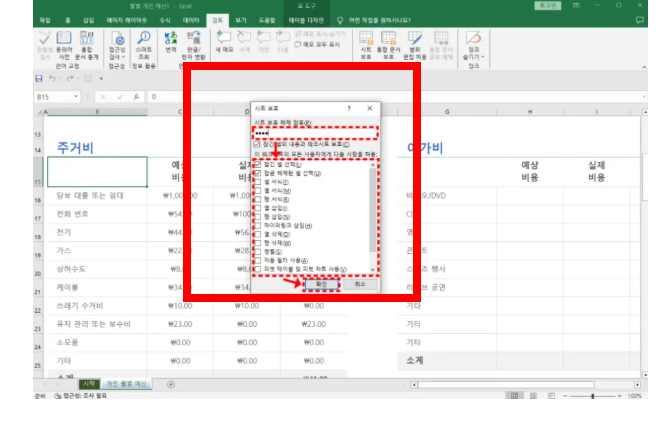Expand the Hide Ink (잉크 숨기기) dropdown arrow
Image resolution: width=666 pixels, height=445 pixels.
(x=483, y=57)
